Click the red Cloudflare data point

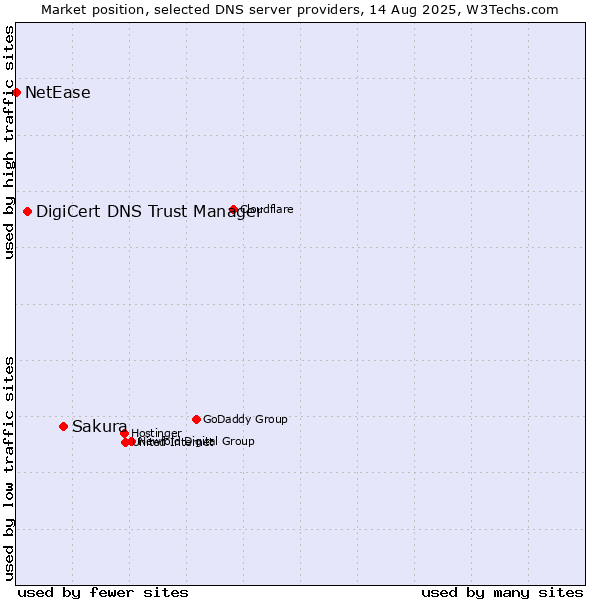click(233, 210)
